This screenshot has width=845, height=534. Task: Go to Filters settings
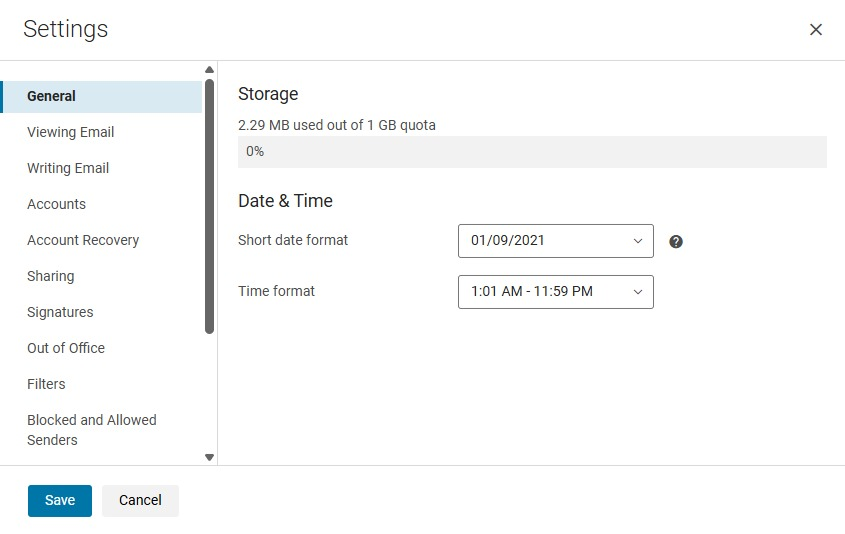tap(46, 384)
